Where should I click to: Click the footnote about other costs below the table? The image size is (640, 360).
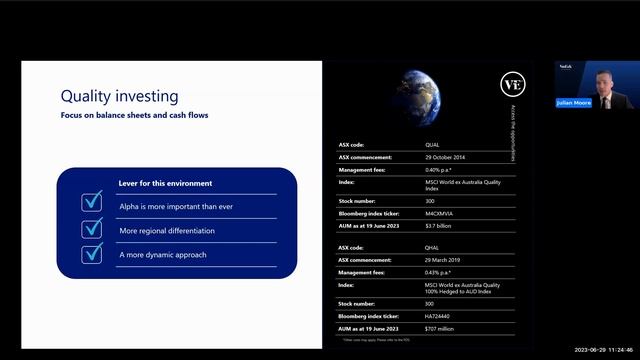(x=376, y=340)
